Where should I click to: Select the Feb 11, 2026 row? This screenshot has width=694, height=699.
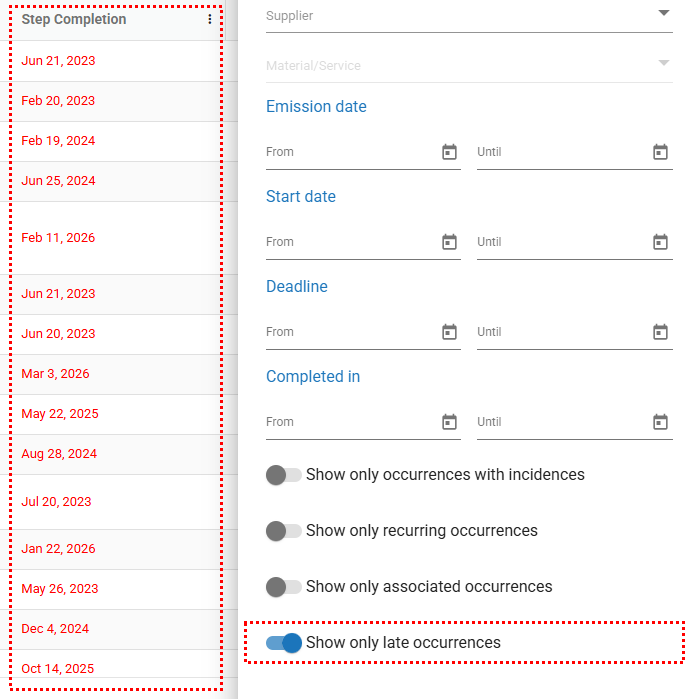[x=58, y=238]
